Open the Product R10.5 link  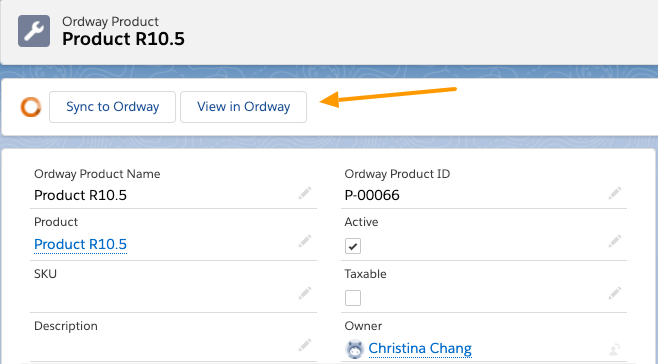81,244
